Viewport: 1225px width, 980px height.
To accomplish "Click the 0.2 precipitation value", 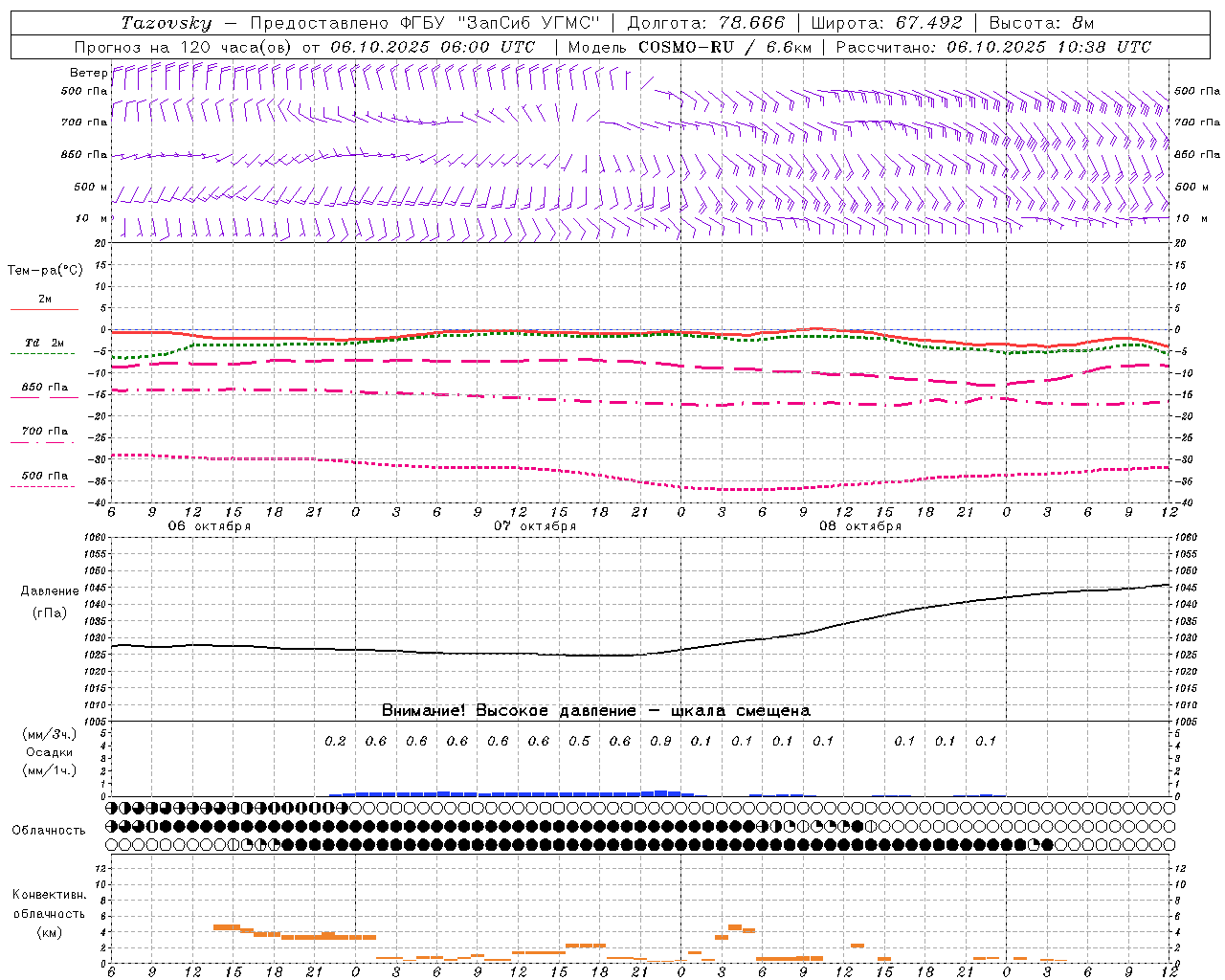I will (x=335, y=741).
